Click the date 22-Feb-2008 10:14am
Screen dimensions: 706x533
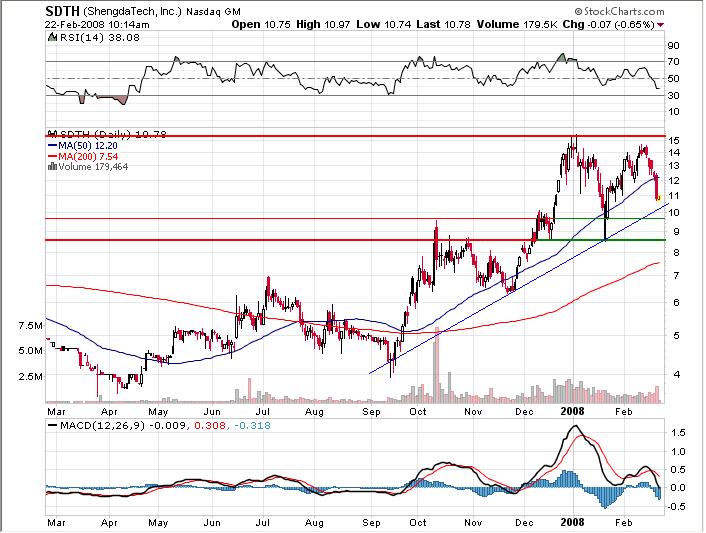pyautogui.click(x=97, y=25)
